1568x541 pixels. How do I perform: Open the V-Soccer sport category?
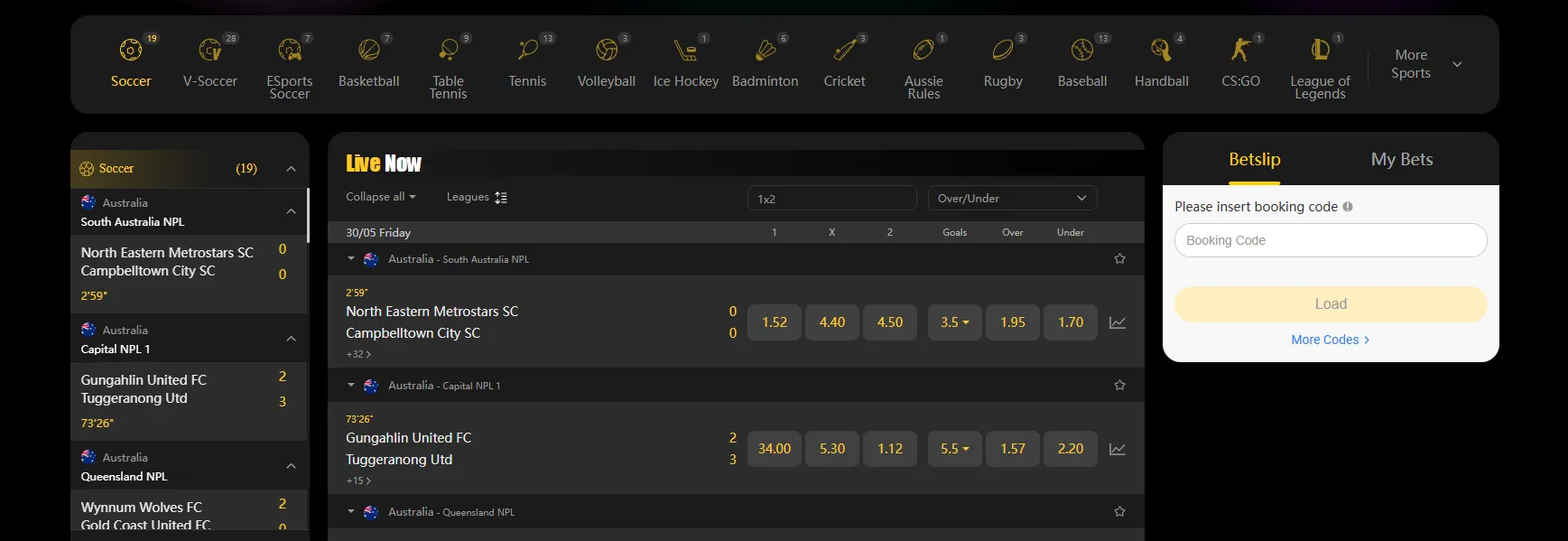210,50
